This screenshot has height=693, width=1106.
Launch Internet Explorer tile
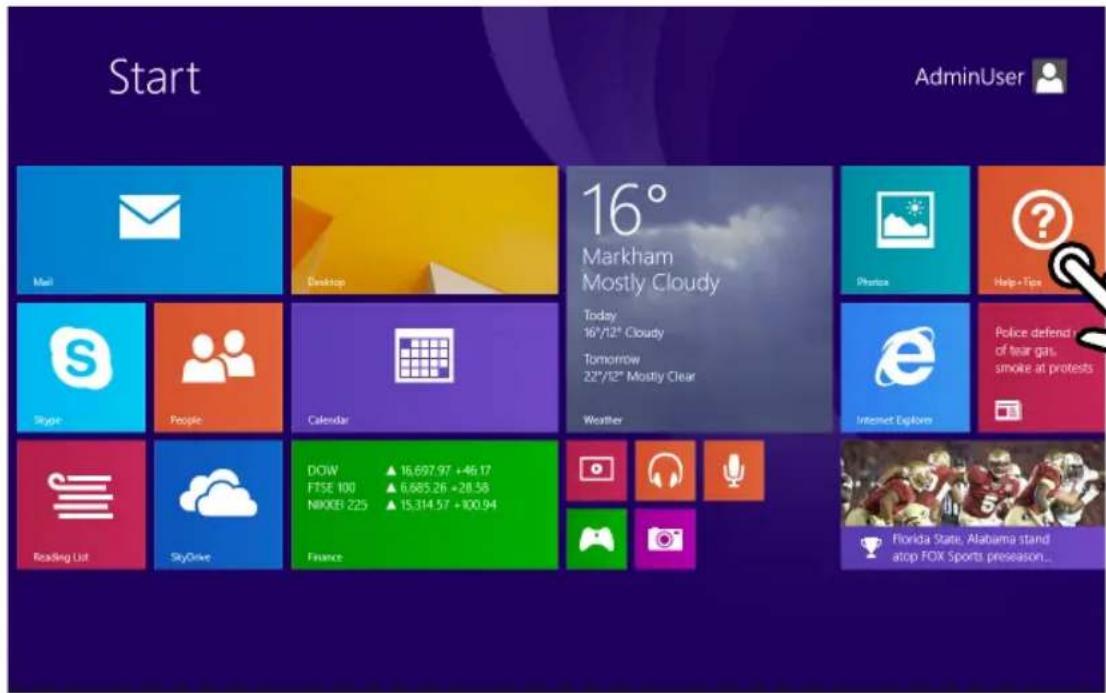(905, 368)
